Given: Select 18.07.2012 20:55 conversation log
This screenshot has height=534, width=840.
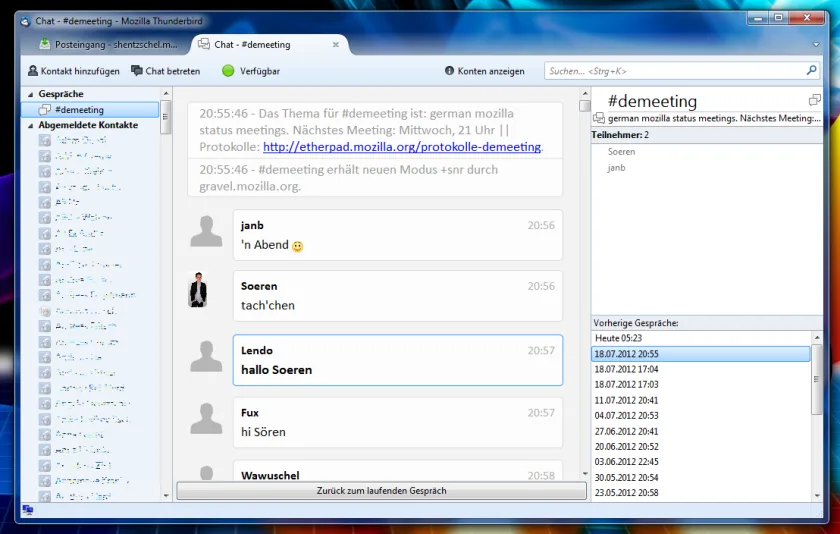Looking at the screenshot, I should pyautogui.click(x=701, y=354).
